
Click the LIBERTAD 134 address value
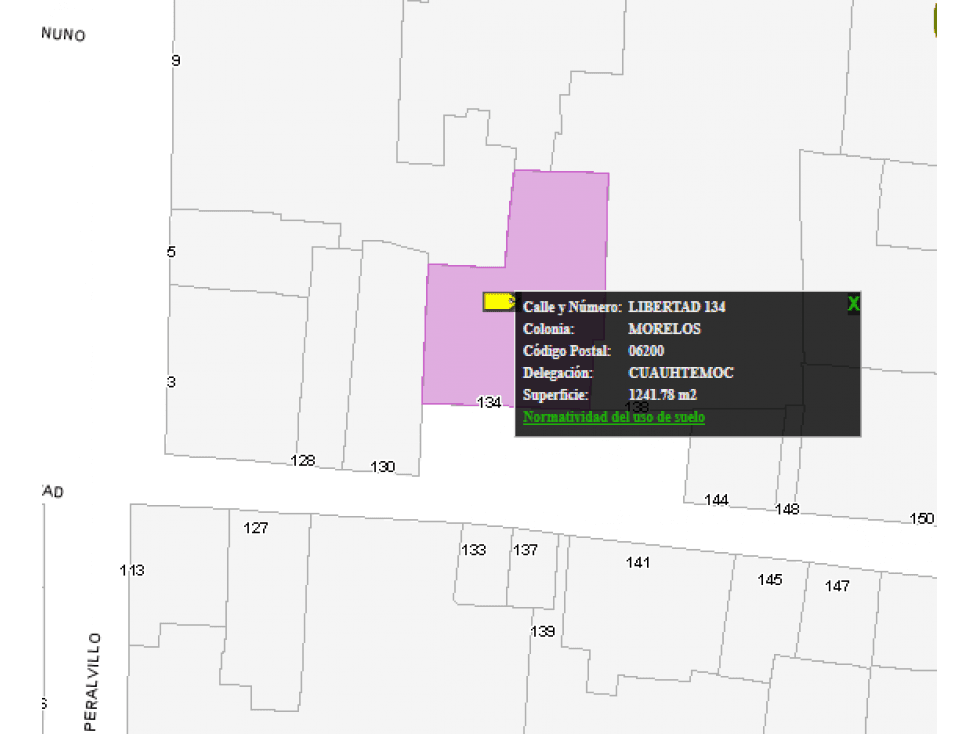pos(677,306)
